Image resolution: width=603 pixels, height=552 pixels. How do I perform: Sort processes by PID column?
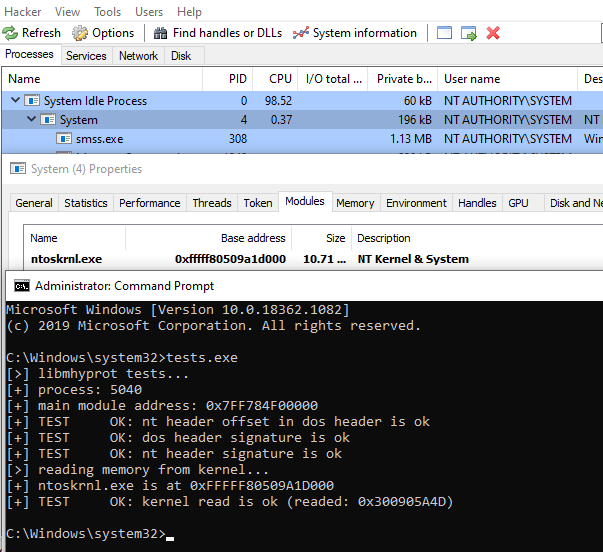228,79
